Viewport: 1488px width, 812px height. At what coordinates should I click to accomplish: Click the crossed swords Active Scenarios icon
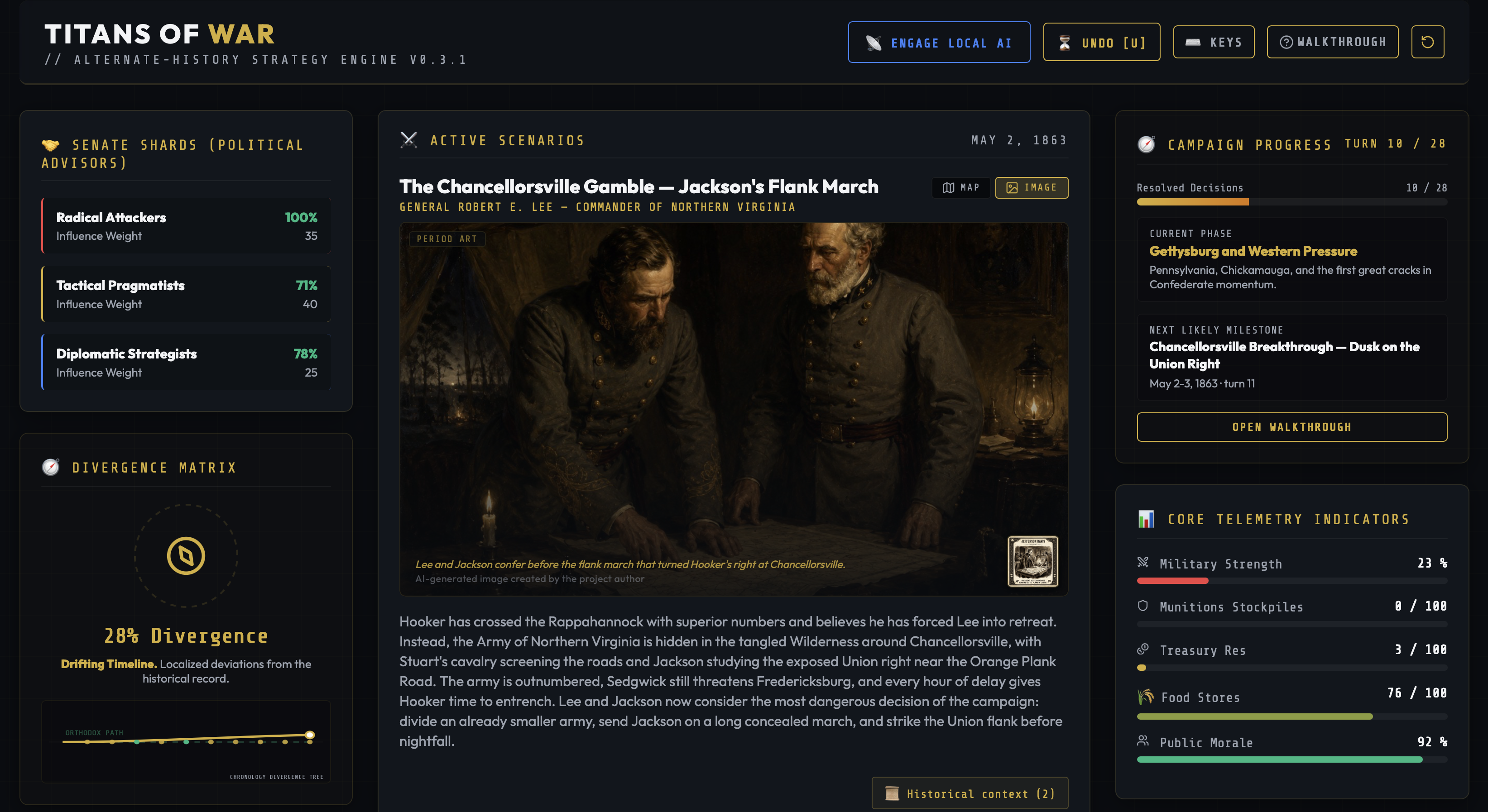click(408, 140)
